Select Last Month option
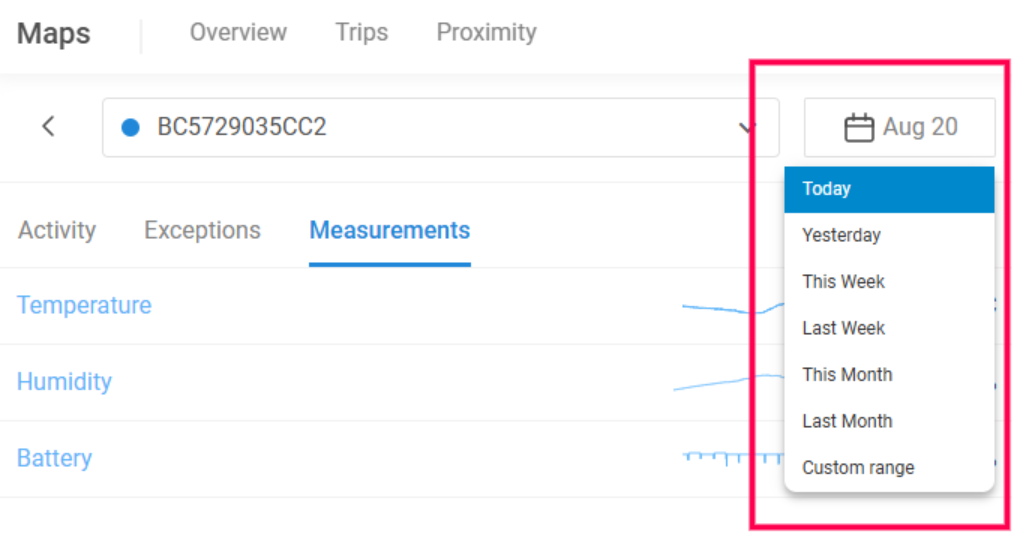 [889, 422]
